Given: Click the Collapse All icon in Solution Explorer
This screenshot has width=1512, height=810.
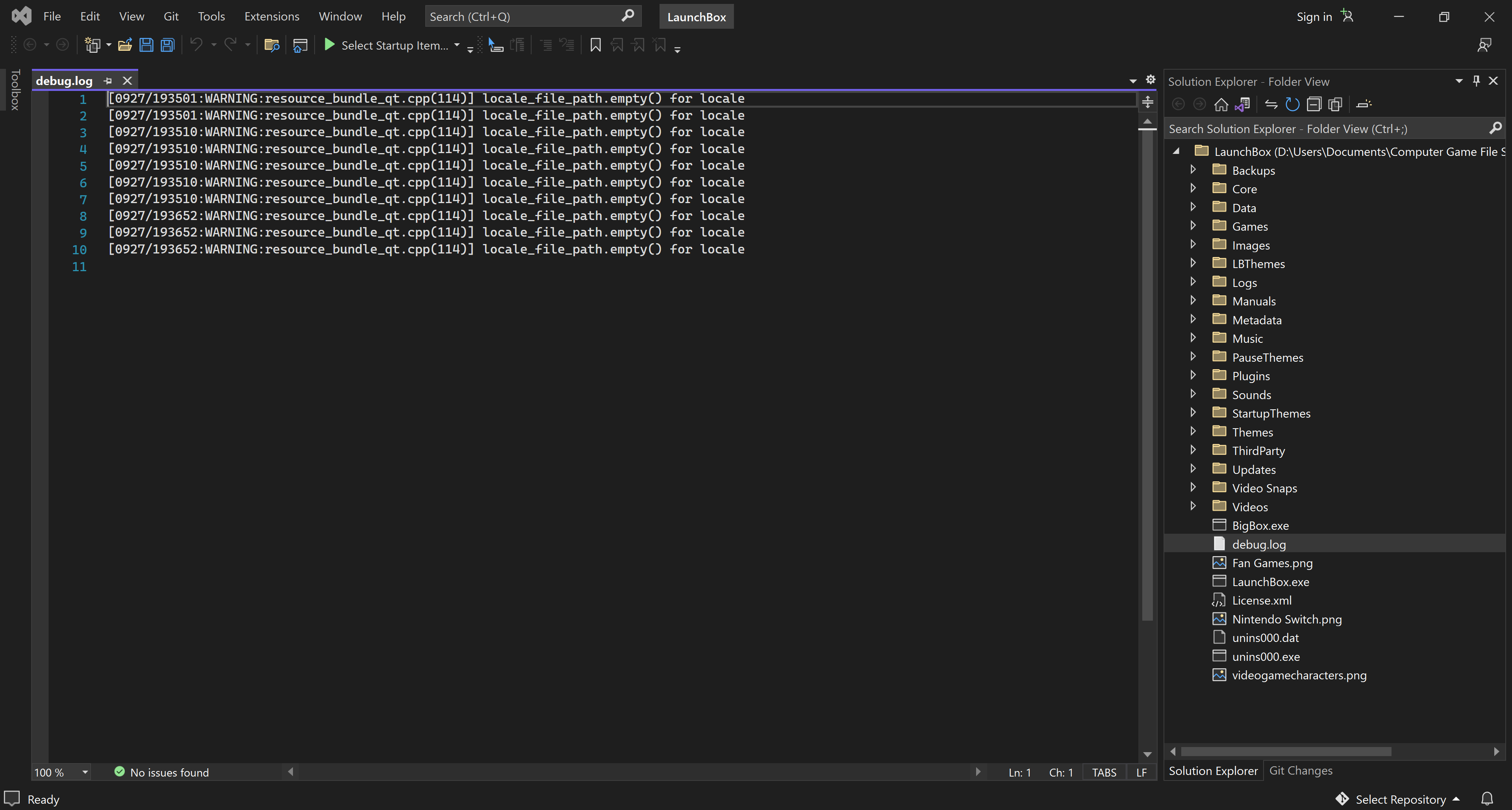Looking at the screenshot, I should (1314, 104).
